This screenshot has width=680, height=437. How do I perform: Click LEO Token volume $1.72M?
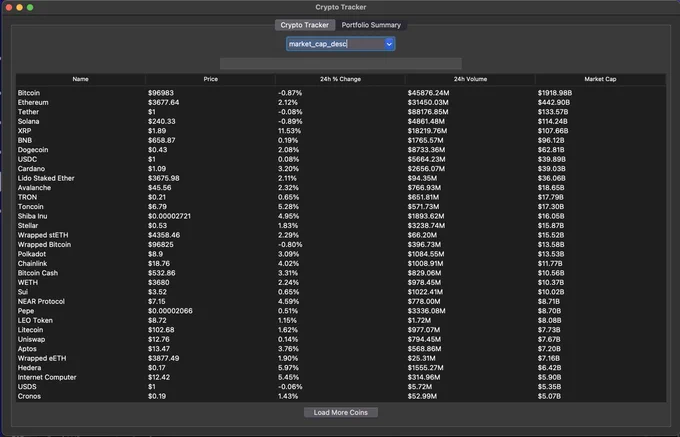click(419, 320)
